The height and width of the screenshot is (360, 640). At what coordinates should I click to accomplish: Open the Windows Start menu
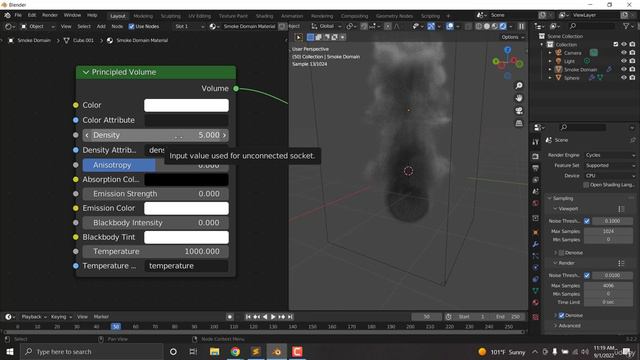(x=9, y=351)
